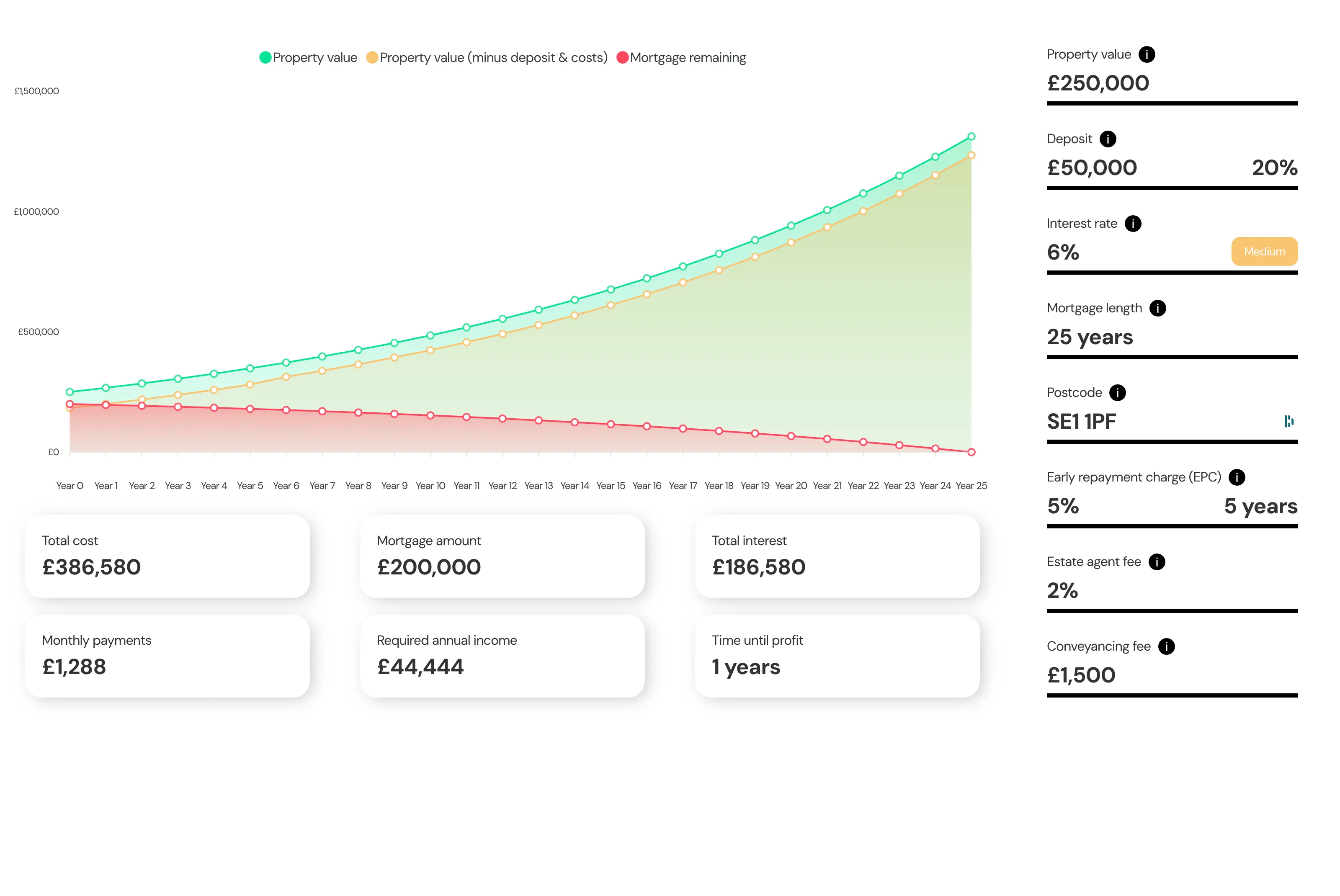The width and height of the screenshot is (1340, 896).
Task: Select the SE1 1PF postcode field
Action: pos(1081,422)
